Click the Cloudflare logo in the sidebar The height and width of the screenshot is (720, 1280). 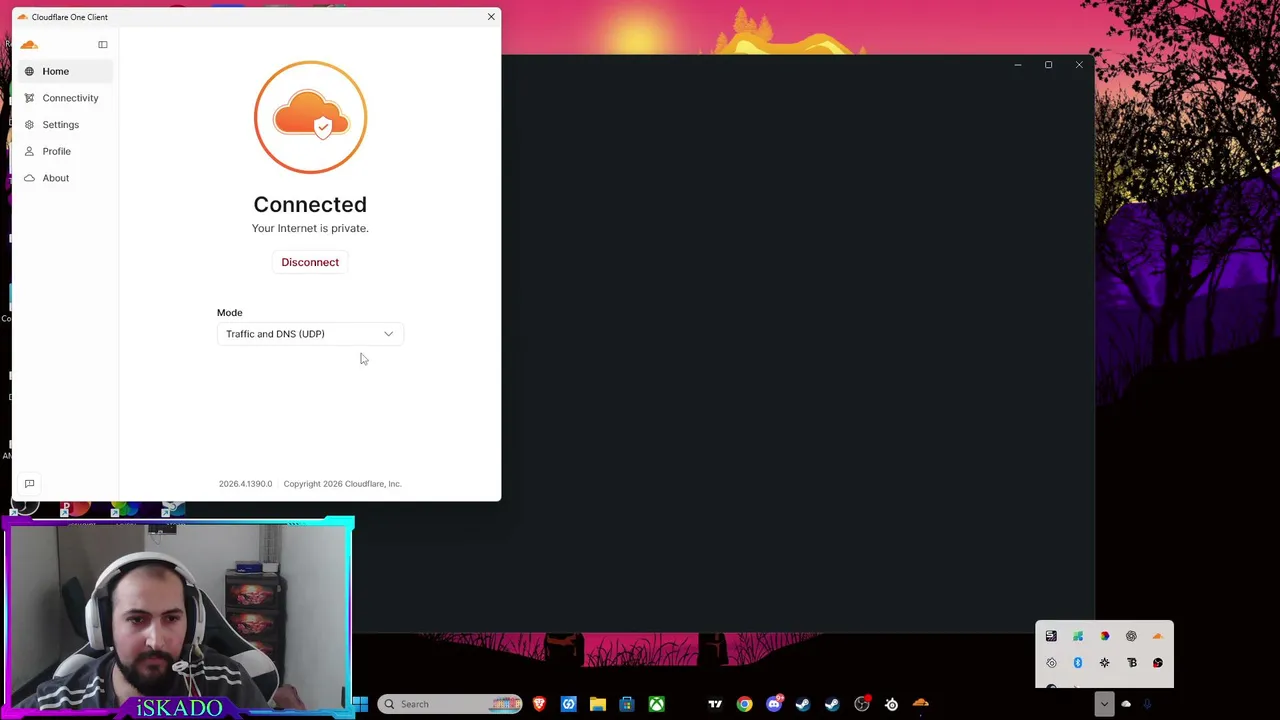pyautogui.click(x=29, y=44)
